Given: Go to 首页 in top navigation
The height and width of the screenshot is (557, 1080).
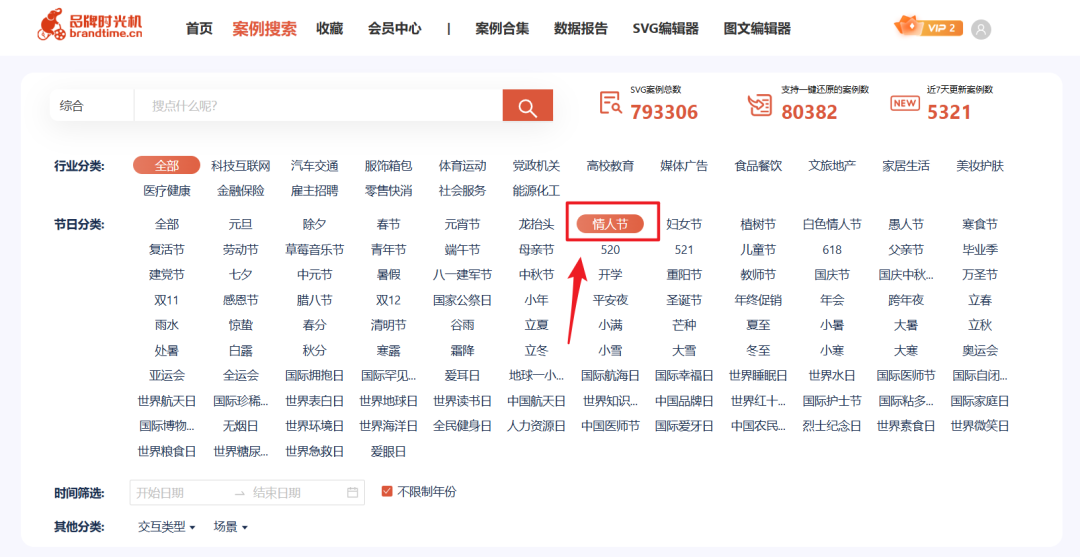Looking at the screenshot, I should pyautogui.click(x=199, y=28).
